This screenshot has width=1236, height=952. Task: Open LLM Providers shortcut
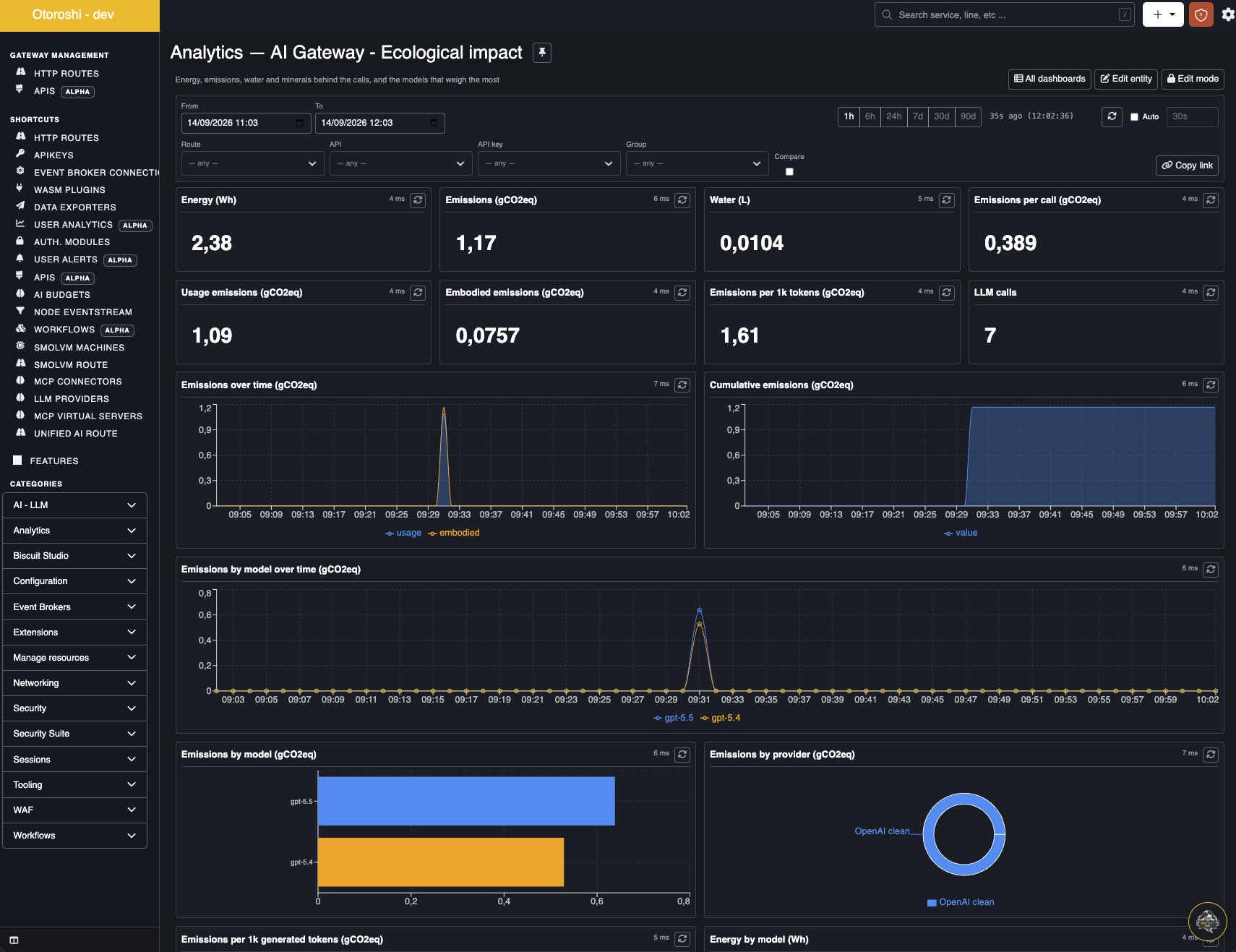click(x=72, y=399)
